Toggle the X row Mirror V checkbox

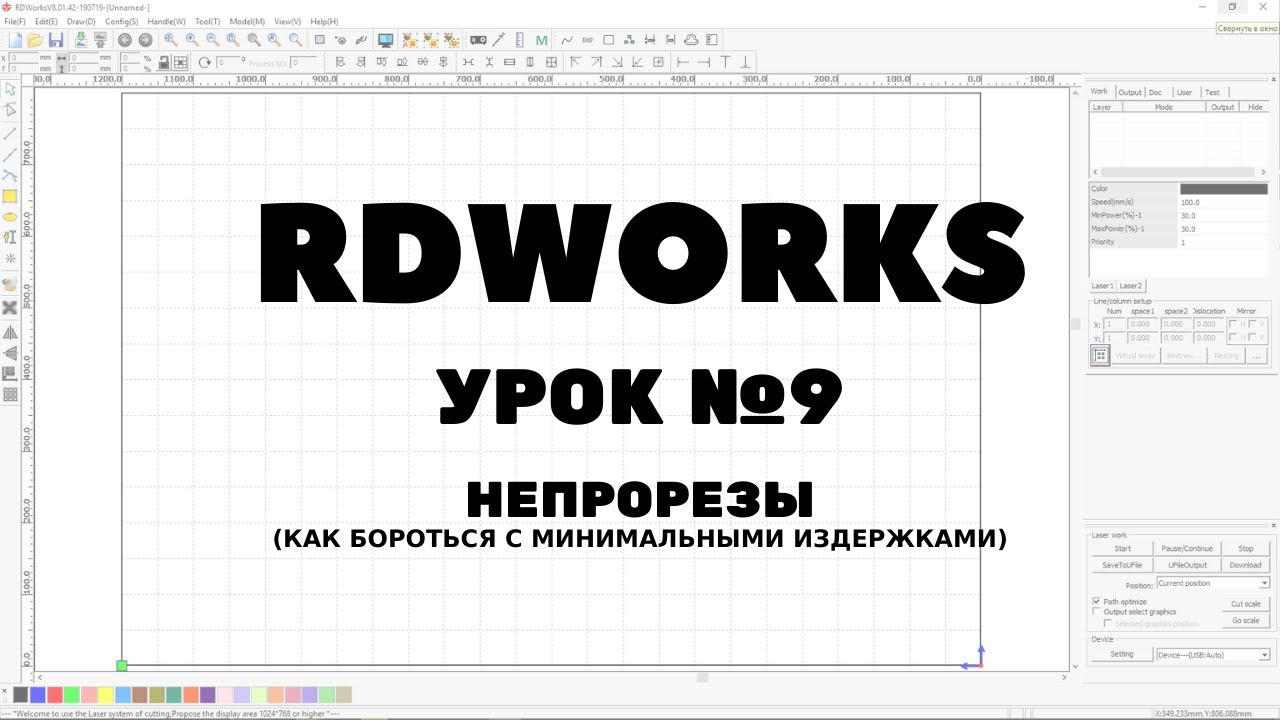point(1252,324)
